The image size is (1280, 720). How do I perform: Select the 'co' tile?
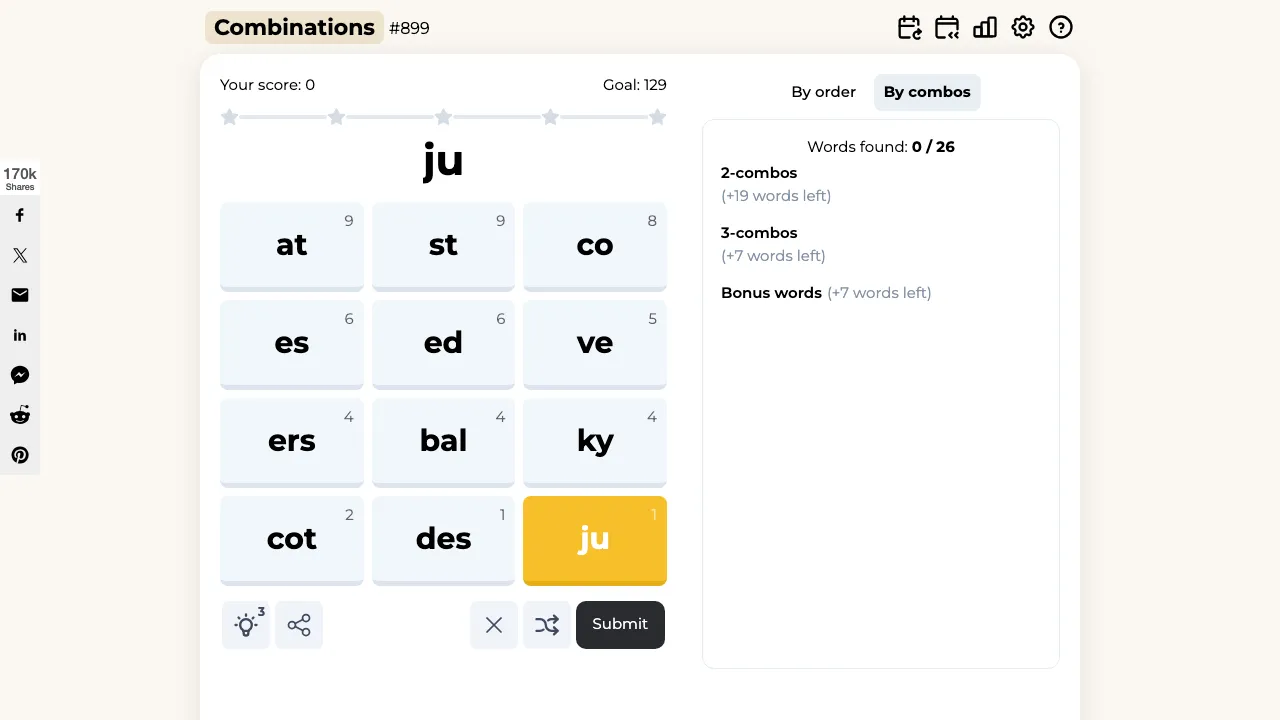[595, 247]
